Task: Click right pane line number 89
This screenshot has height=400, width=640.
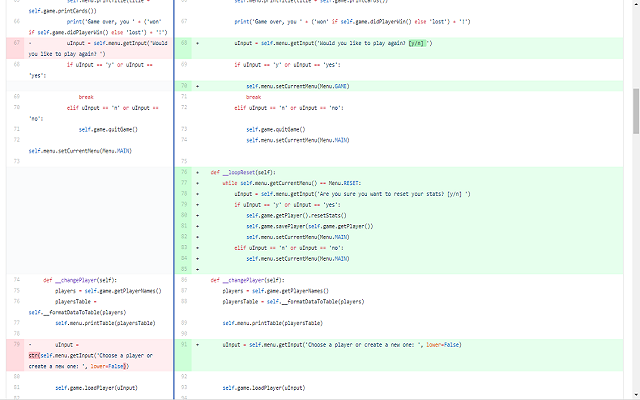Action: (184, 323)
